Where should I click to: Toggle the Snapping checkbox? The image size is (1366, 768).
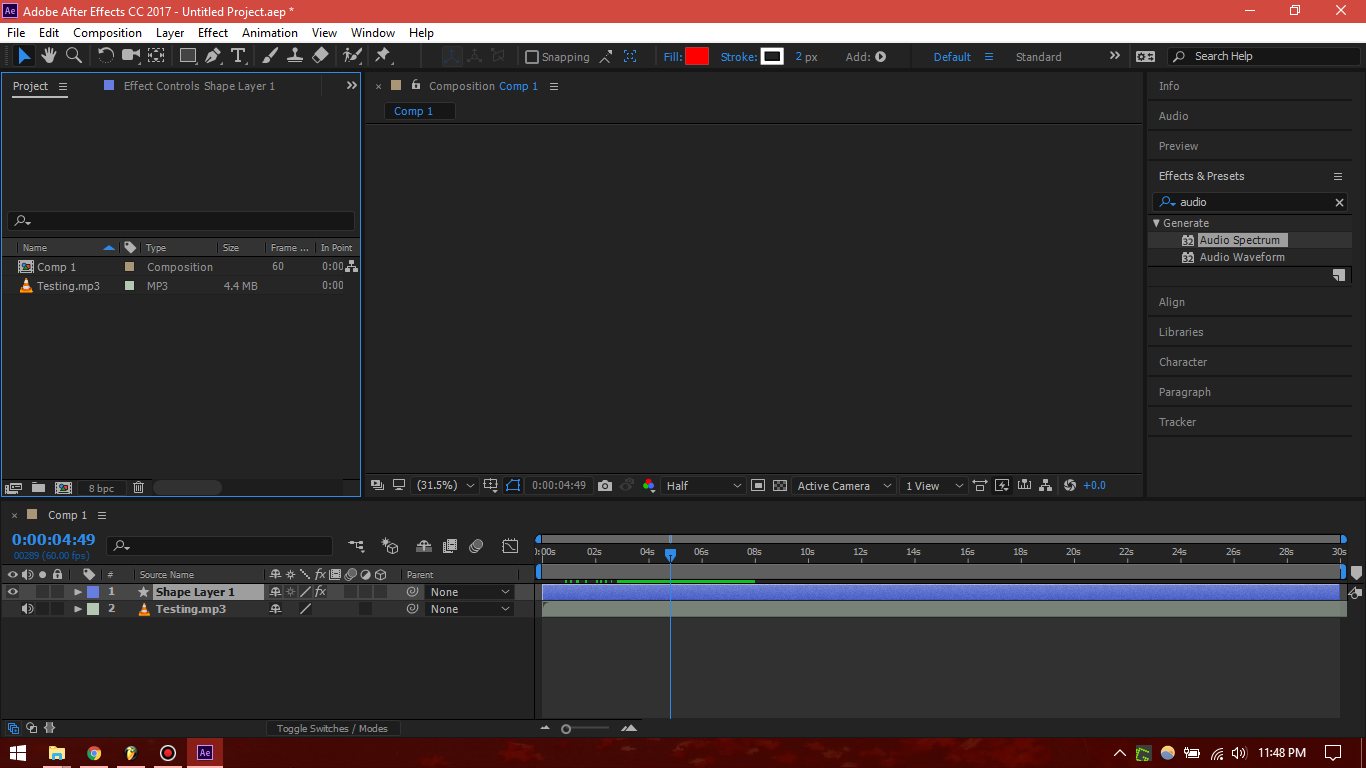[x=532, y=57]
